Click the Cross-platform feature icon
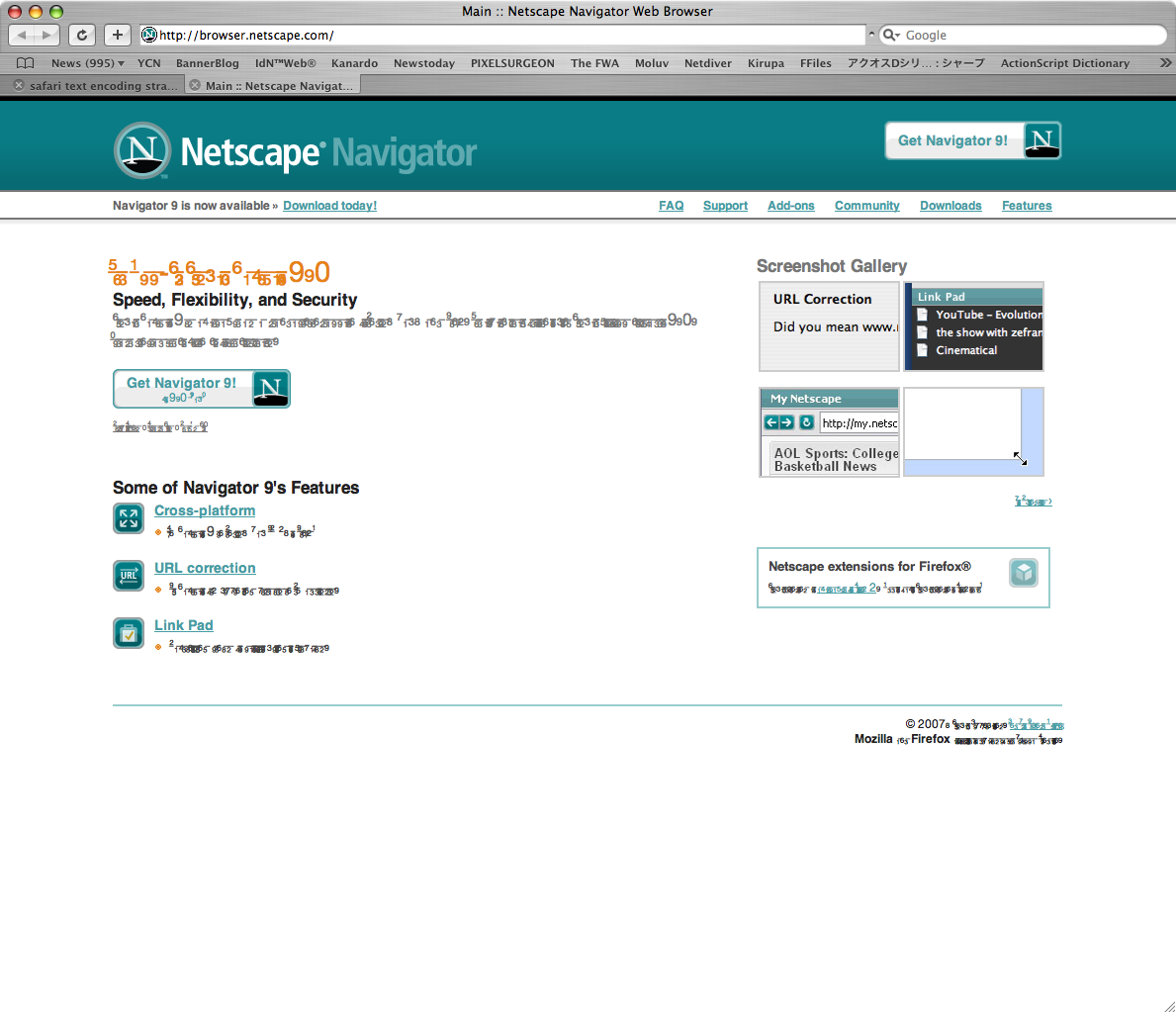 click(129, 518)
